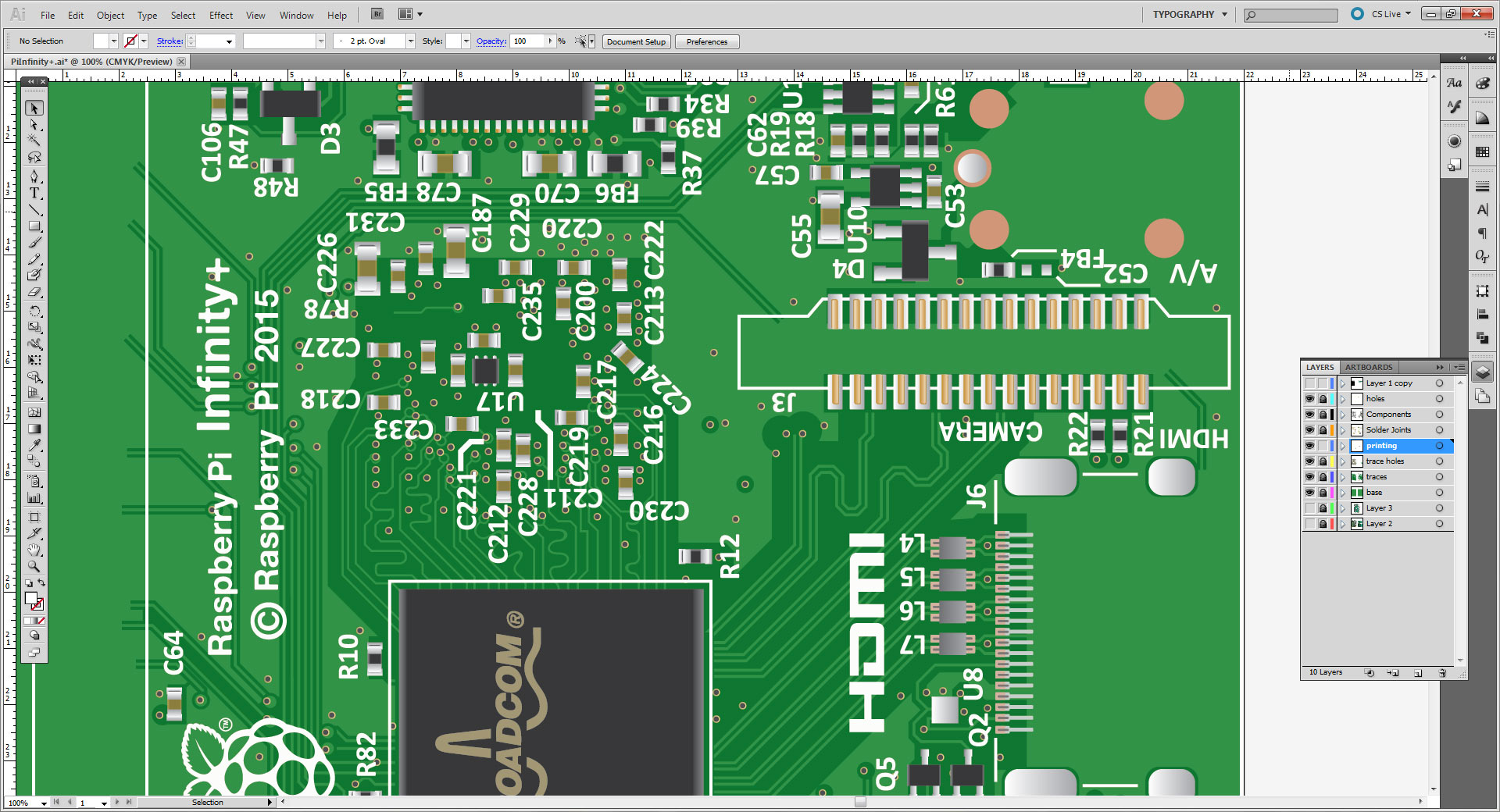The width and height of the screenshot is (1500, 812).
Task: Switch to the ARTBOARDS tab
Action: pyautogui.click(x=1369, y=367)
